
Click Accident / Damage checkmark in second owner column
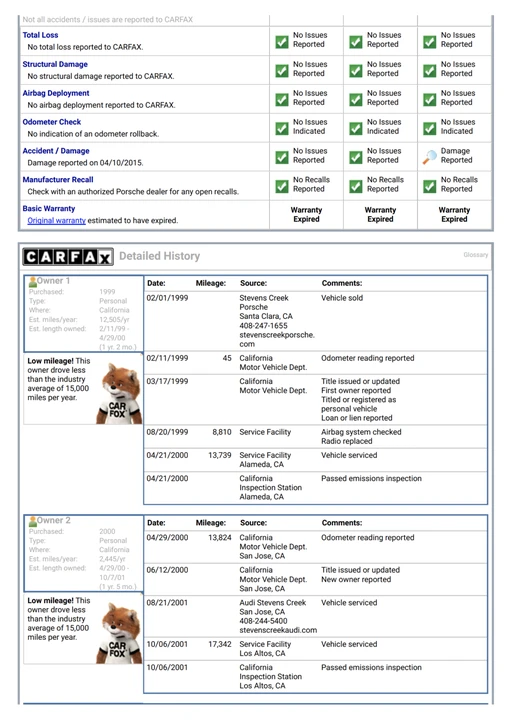pos(356,158)
